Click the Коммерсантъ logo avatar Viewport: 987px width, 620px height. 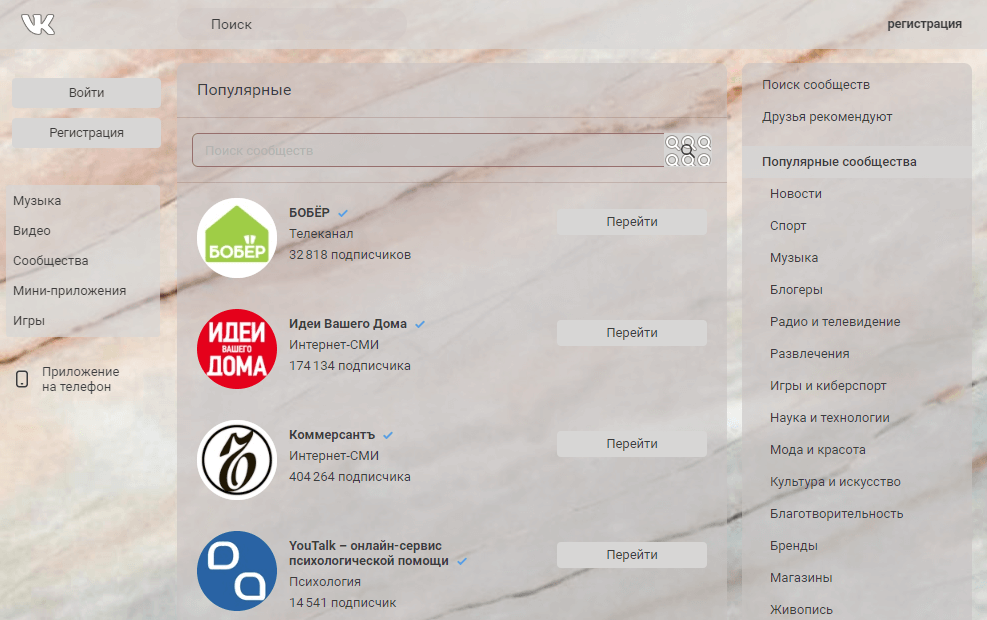point(237,460)
